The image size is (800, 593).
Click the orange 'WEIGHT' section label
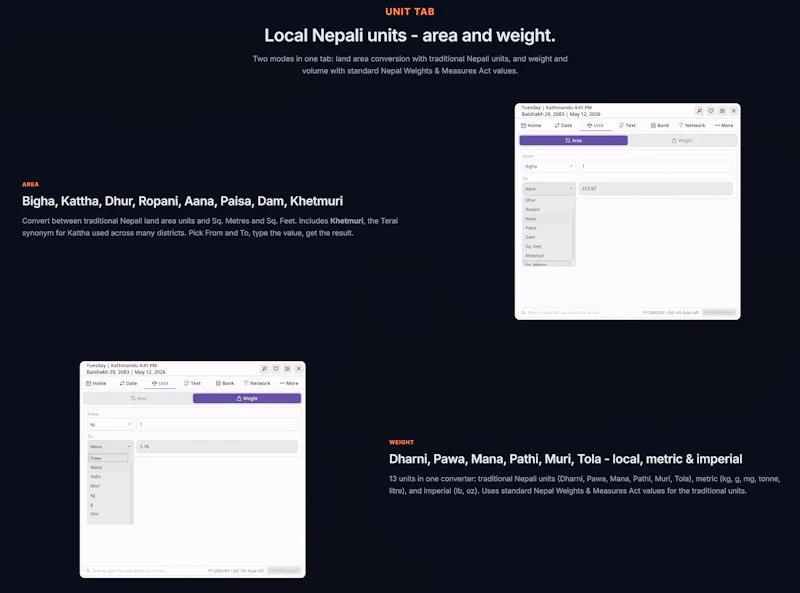tap(401, 442)
